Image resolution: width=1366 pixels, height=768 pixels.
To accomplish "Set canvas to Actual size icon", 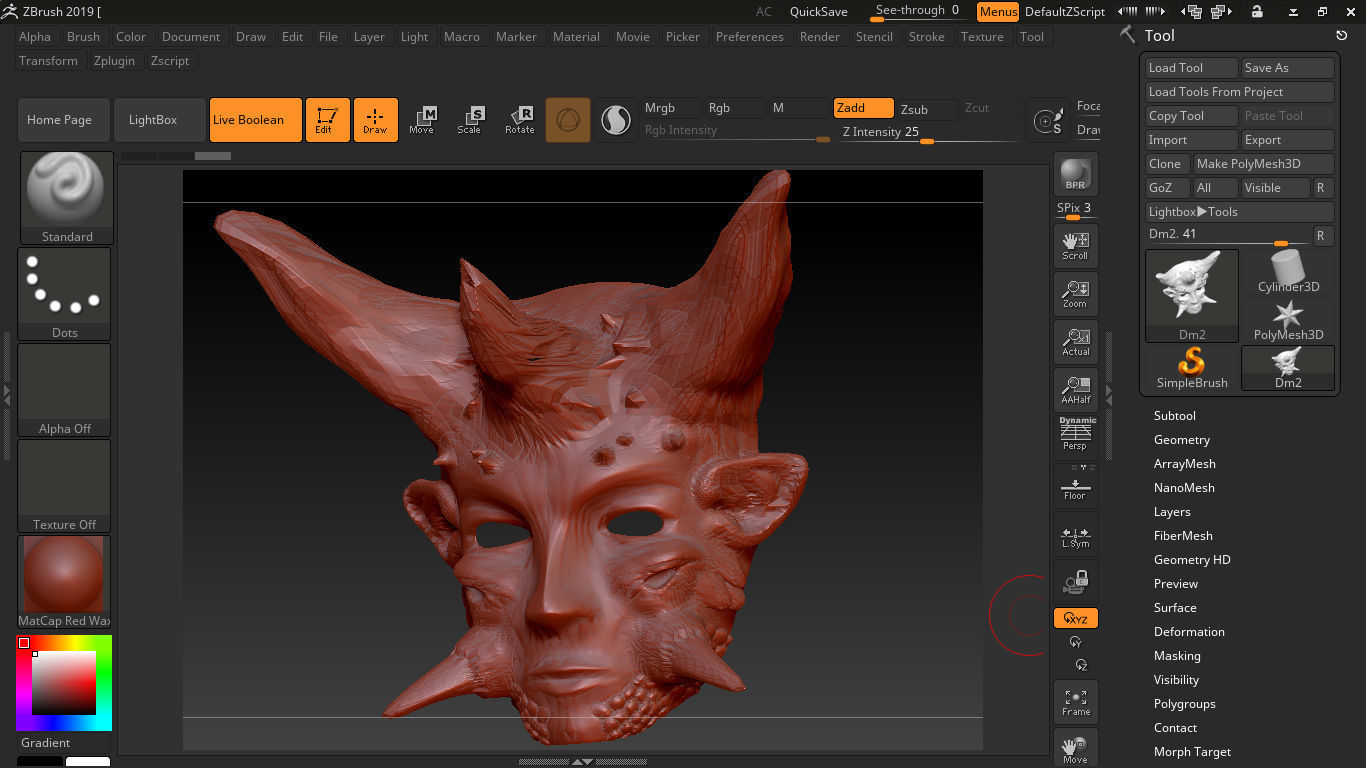I will click(1076, 342).
